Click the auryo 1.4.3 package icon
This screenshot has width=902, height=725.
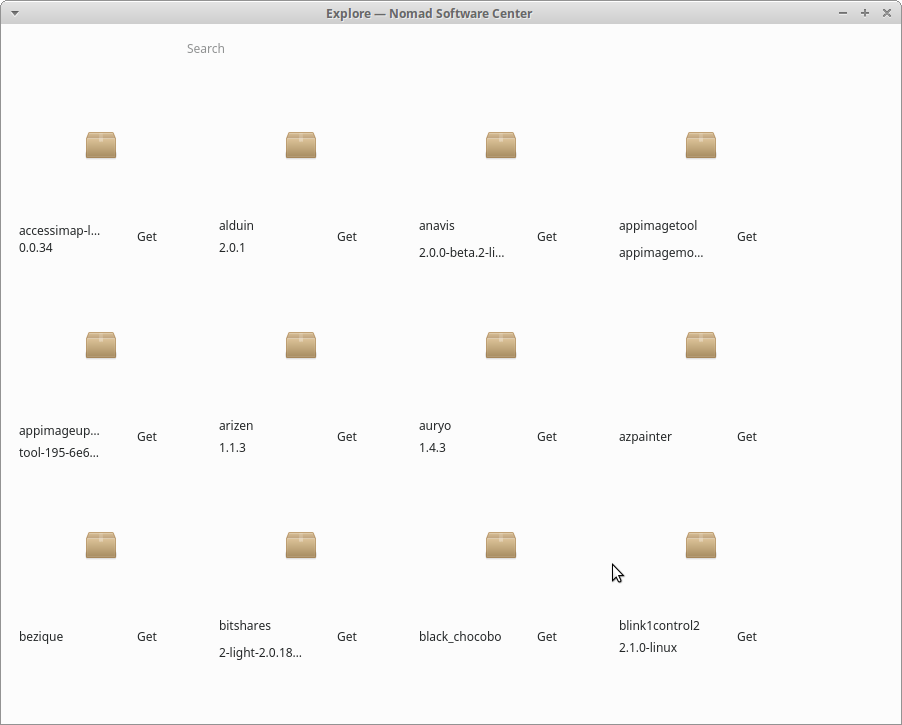(500, 345)
